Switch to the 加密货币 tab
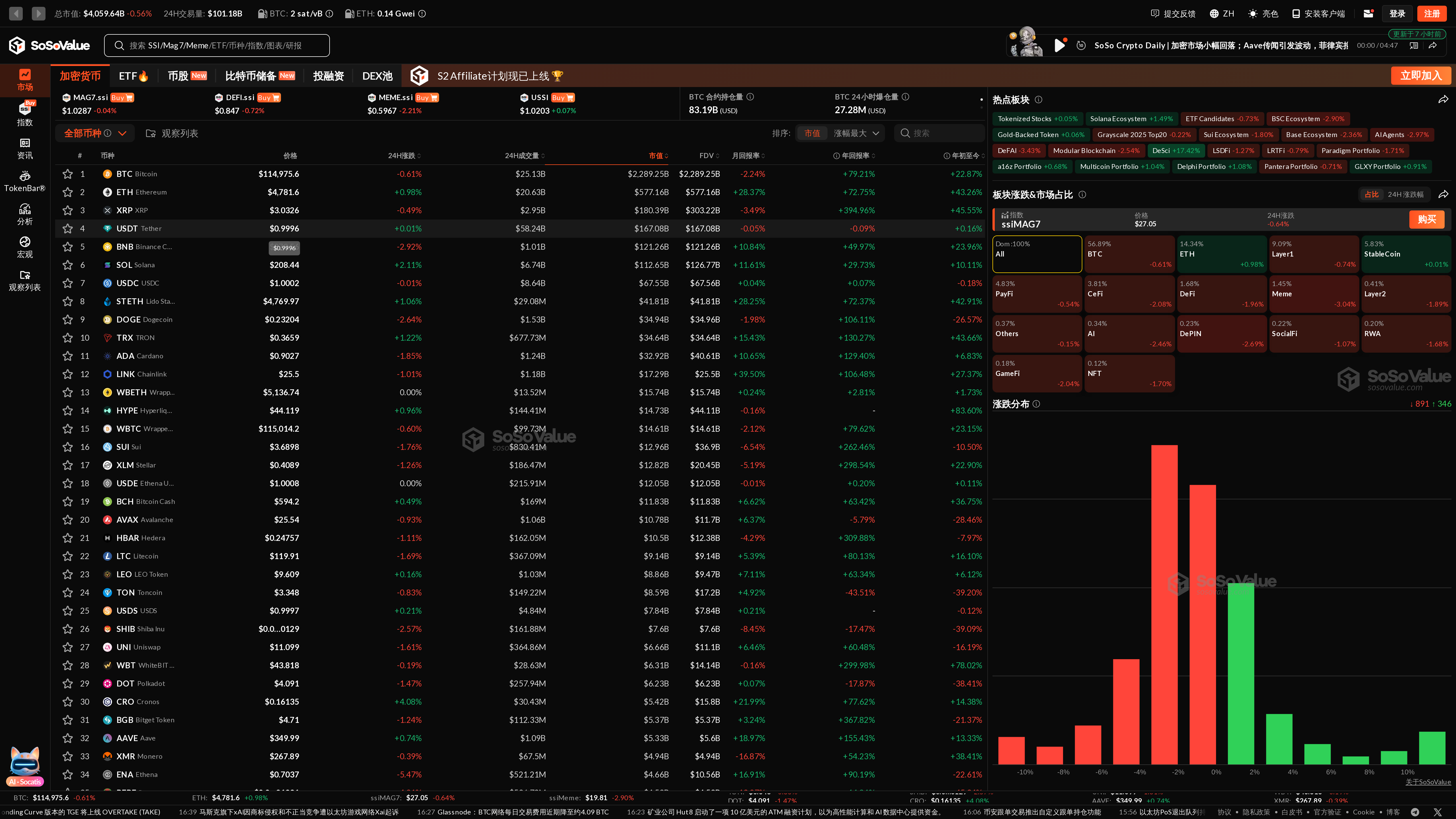 pos(80,76)
